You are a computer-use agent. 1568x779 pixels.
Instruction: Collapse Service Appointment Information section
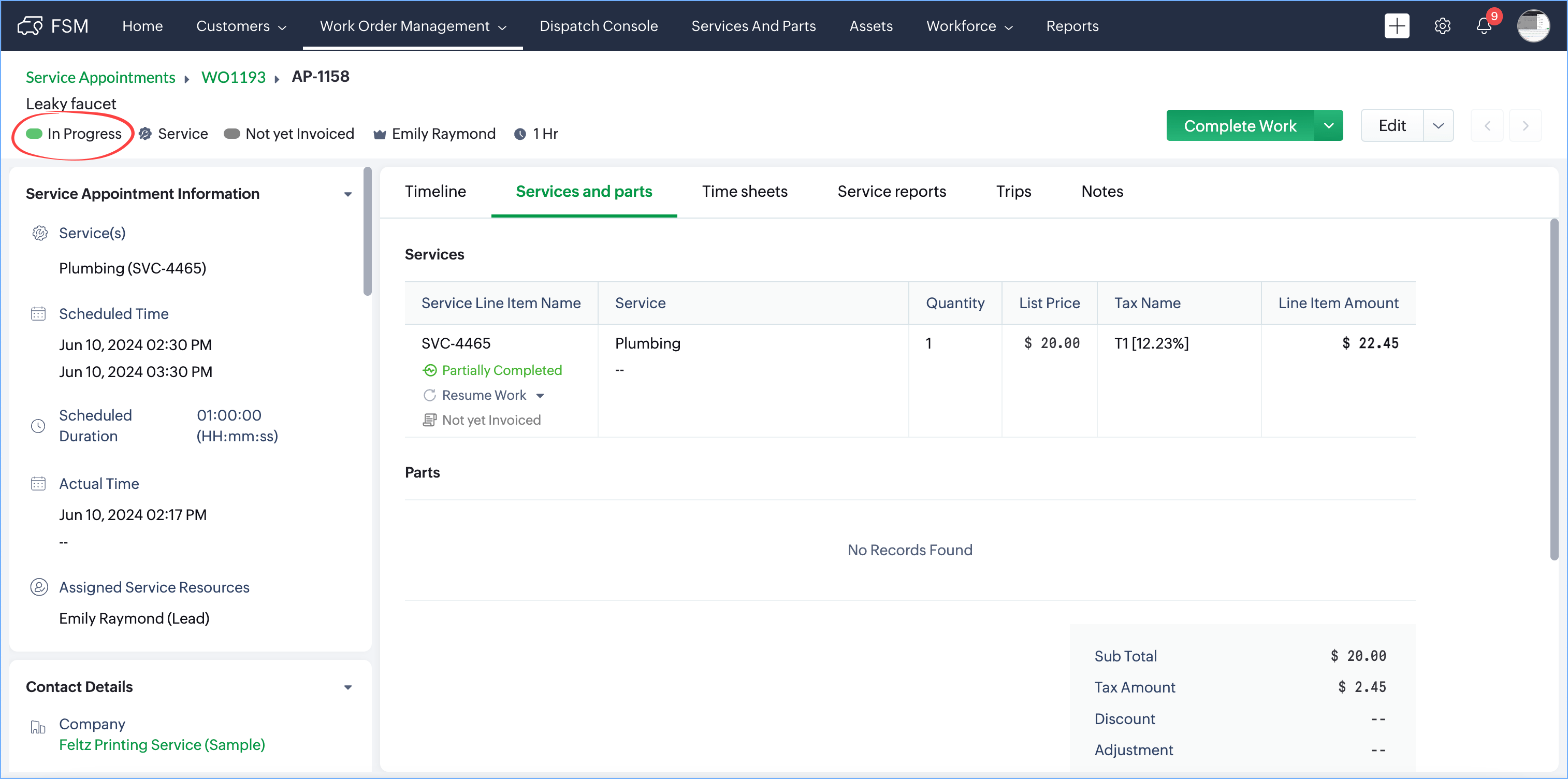347,194
